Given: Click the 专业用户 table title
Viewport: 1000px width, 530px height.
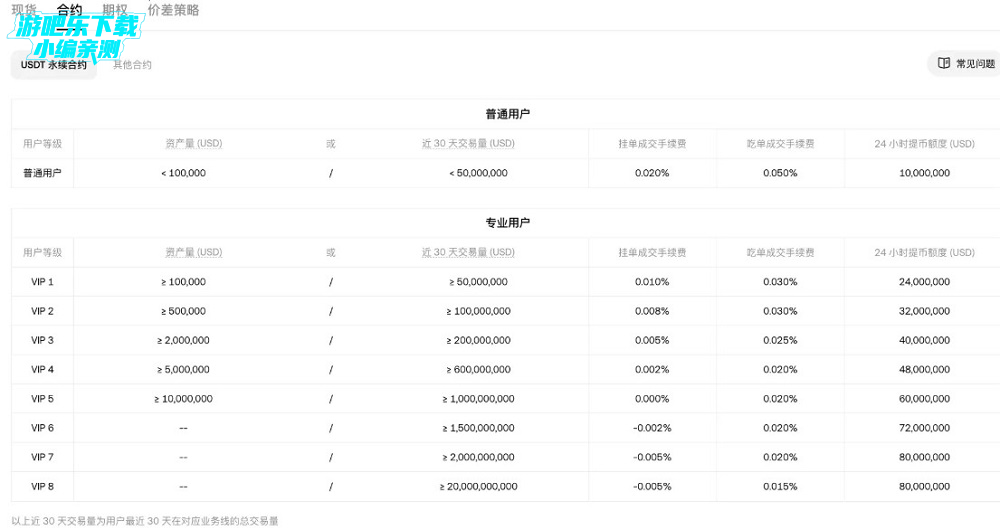Looking at the screenshot, I should (507, 222).
